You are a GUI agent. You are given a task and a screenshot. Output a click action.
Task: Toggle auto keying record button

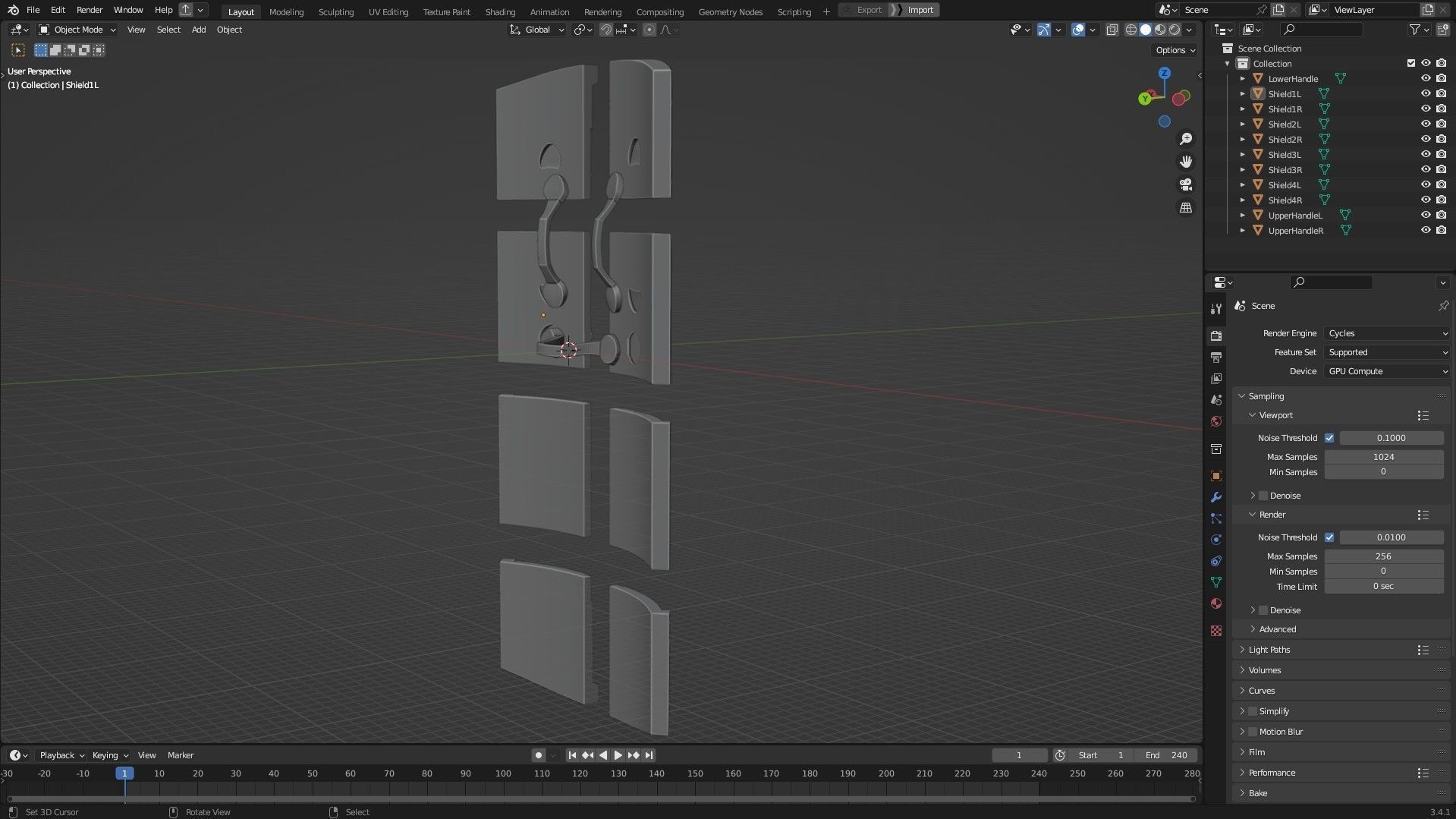pyautogui.click(x=538, y=755)
